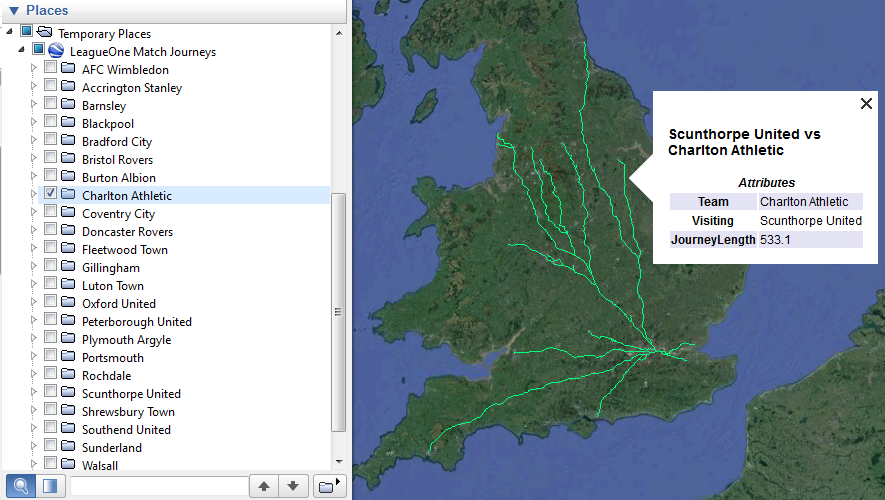885x500 pixels.
Task: Expand the Accrington Stanley folder arrow
Action: point(33,86)
